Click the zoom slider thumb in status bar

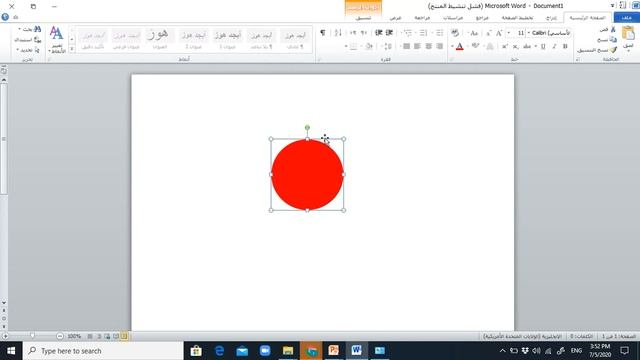[x=32, y=336]
